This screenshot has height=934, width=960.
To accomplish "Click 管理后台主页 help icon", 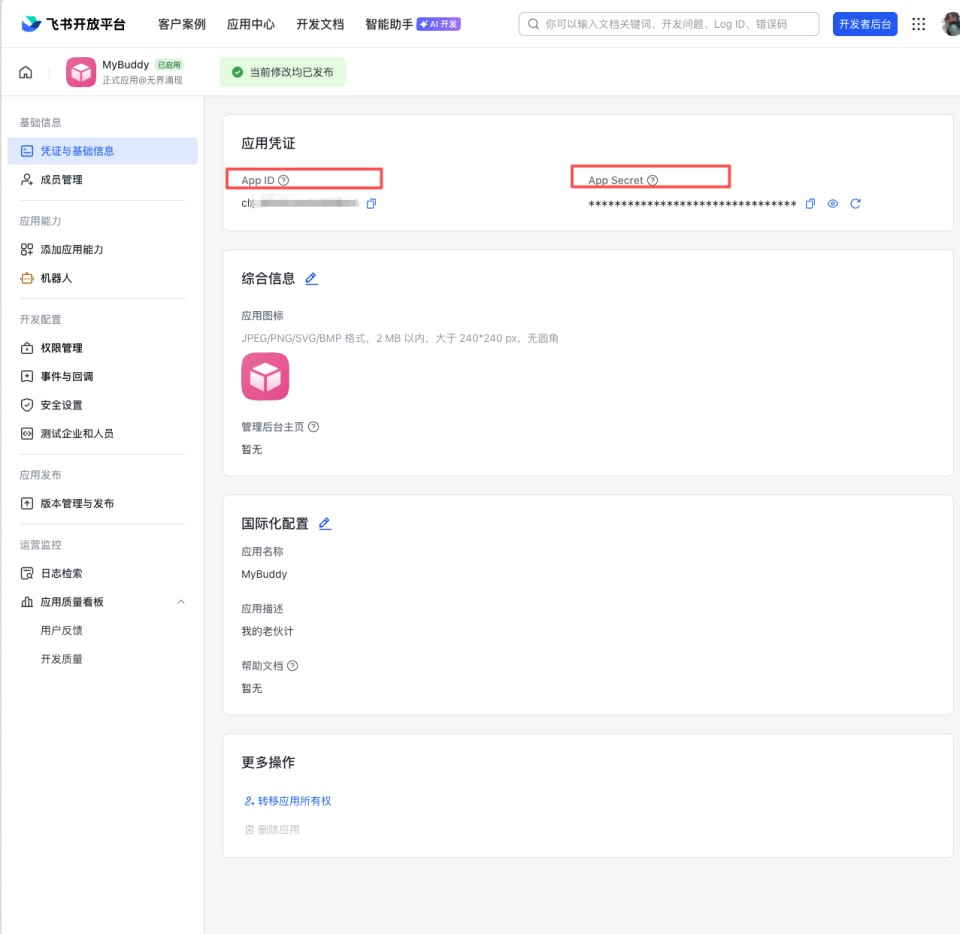I will tap(313, 427).
